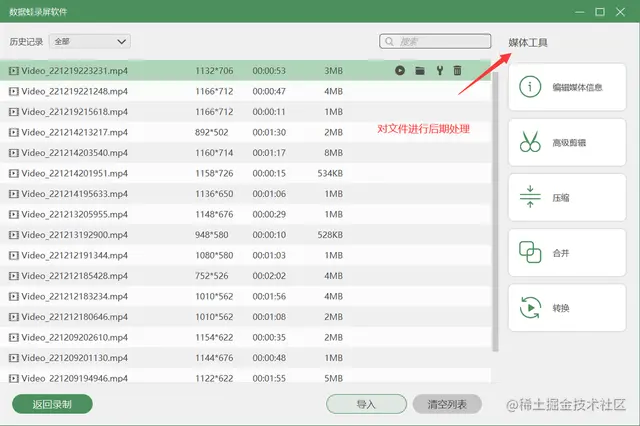640x426 pixels.
Task: Click the 编辑媒体信息 info icon
Action: pyautogui.click(x=530, y=87)
